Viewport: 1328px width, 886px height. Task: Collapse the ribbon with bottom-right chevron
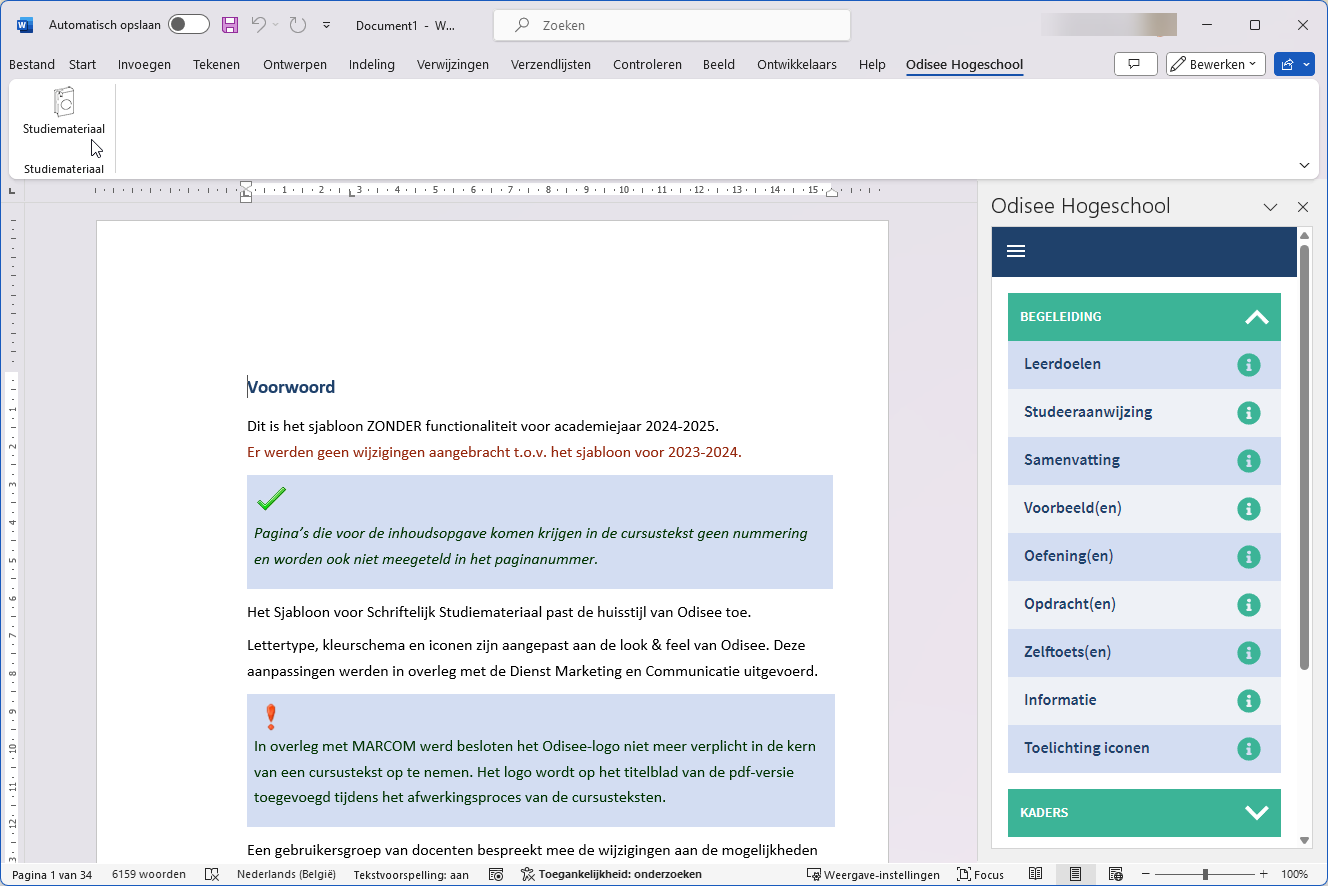click(x=1304, y=165)
